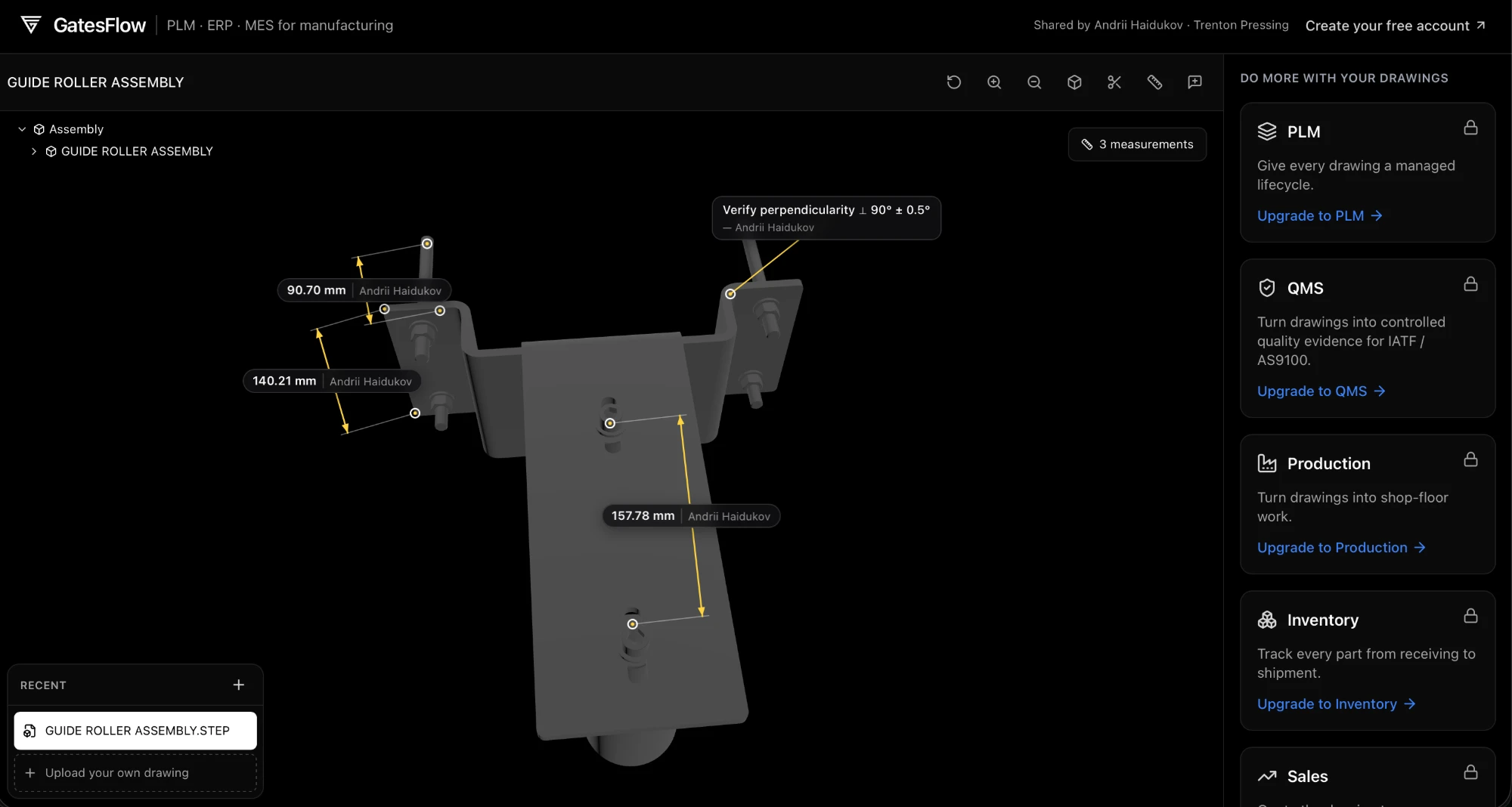1512x807 pixels.
Task: Click the PLM card lock icon
Action: 1470,127
